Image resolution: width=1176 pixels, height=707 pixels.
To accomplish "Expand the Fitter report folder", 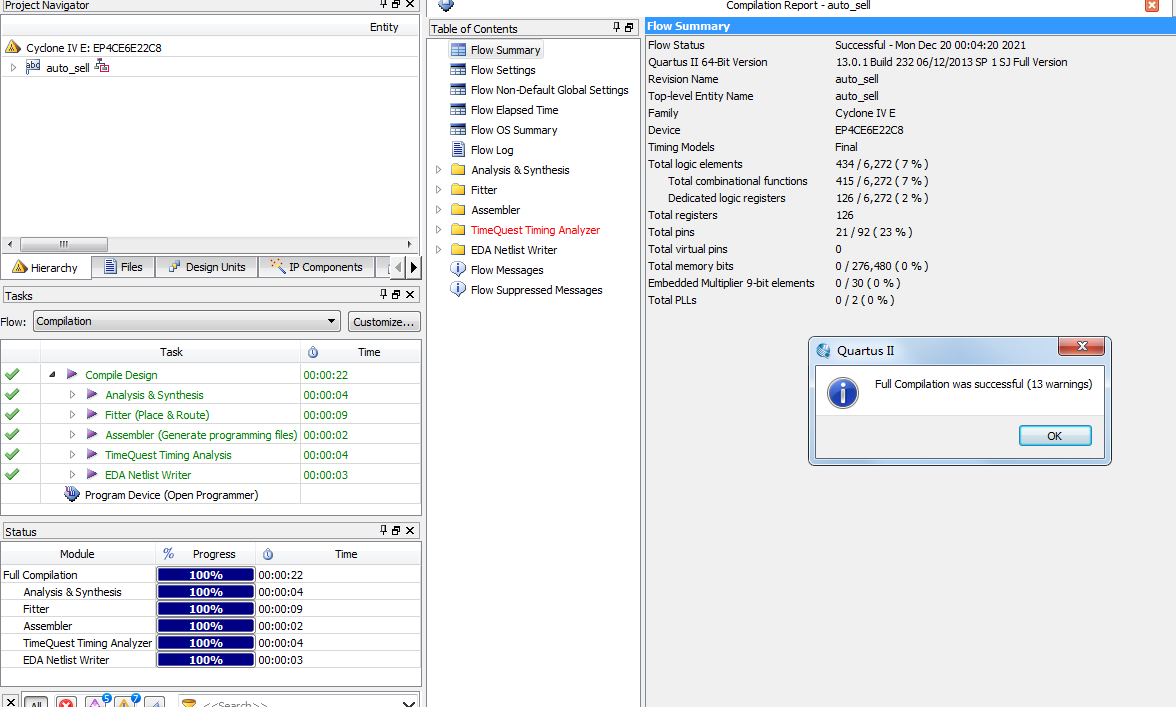I will (439, 190).
